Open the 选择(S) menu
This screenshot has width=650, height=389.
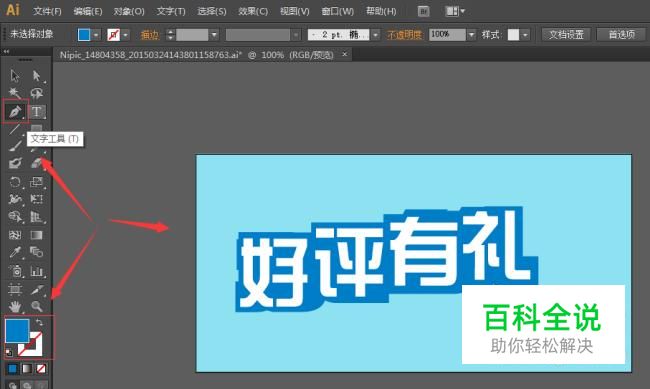(x=212, y=11)
